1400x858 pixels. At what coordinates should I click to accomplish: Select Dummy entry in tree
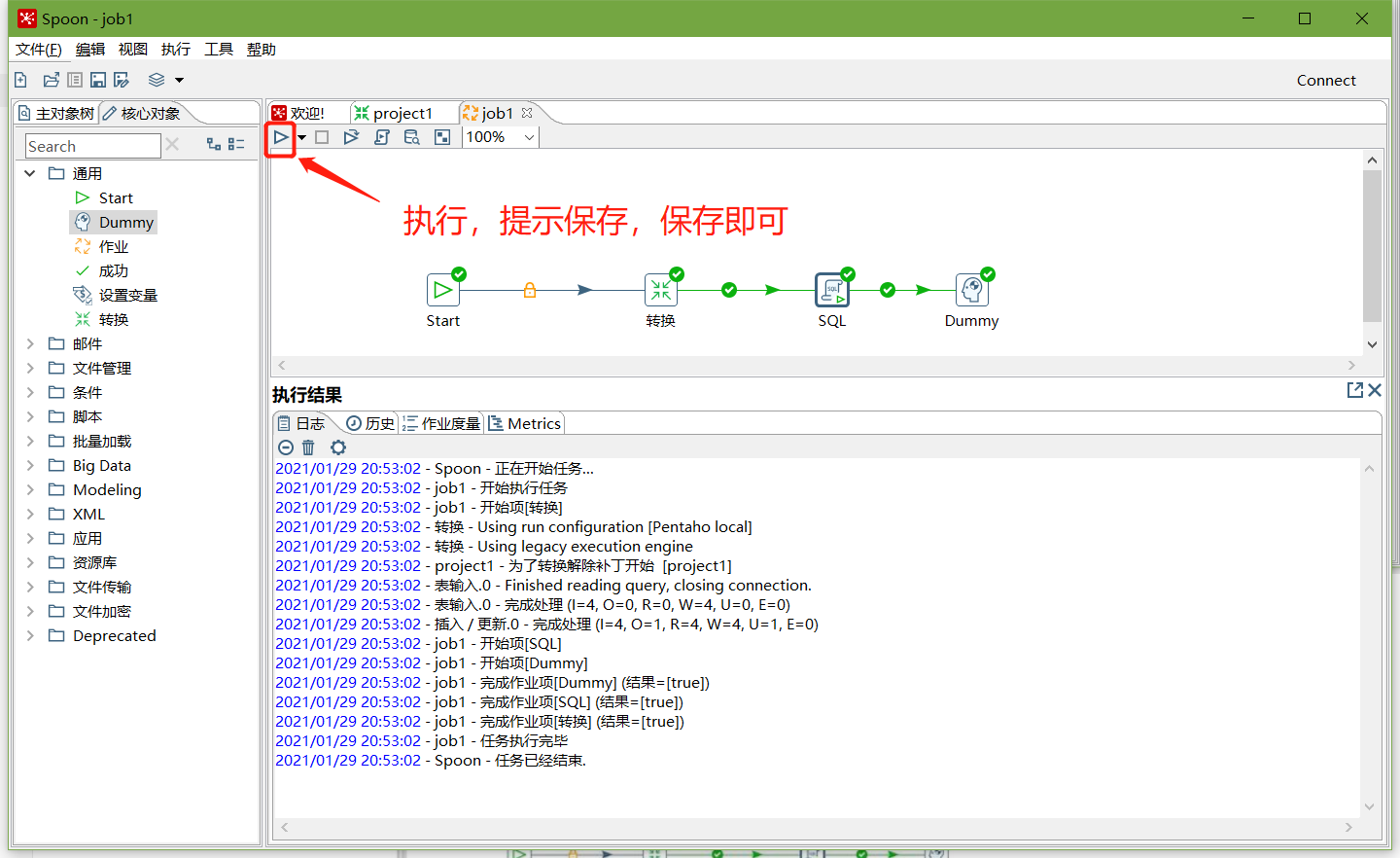pyautogui.click(x=114, y=222)
